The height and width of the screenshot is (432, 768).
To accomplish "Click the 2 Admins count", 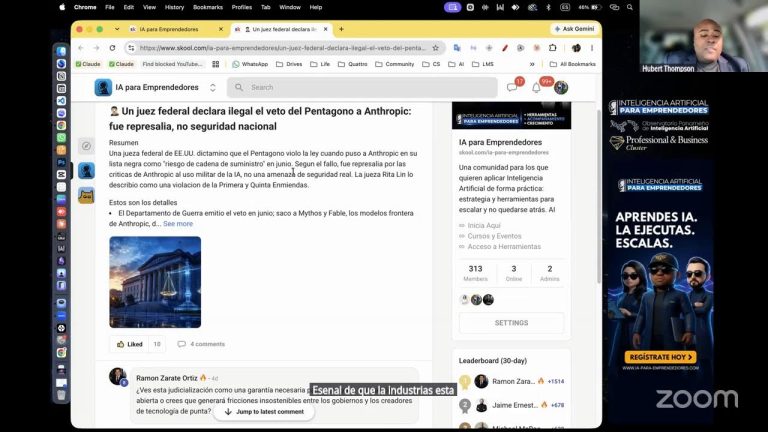I will [x=550, y=273].
